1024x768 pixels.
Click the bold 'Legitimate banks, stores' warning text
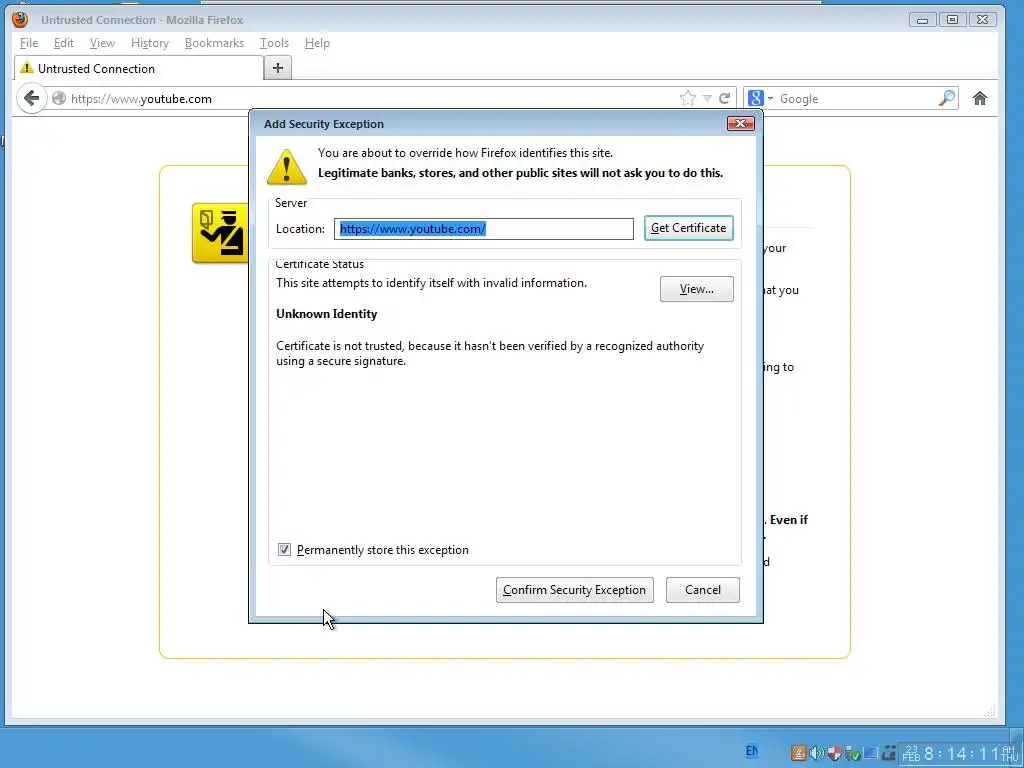point(520,173)
